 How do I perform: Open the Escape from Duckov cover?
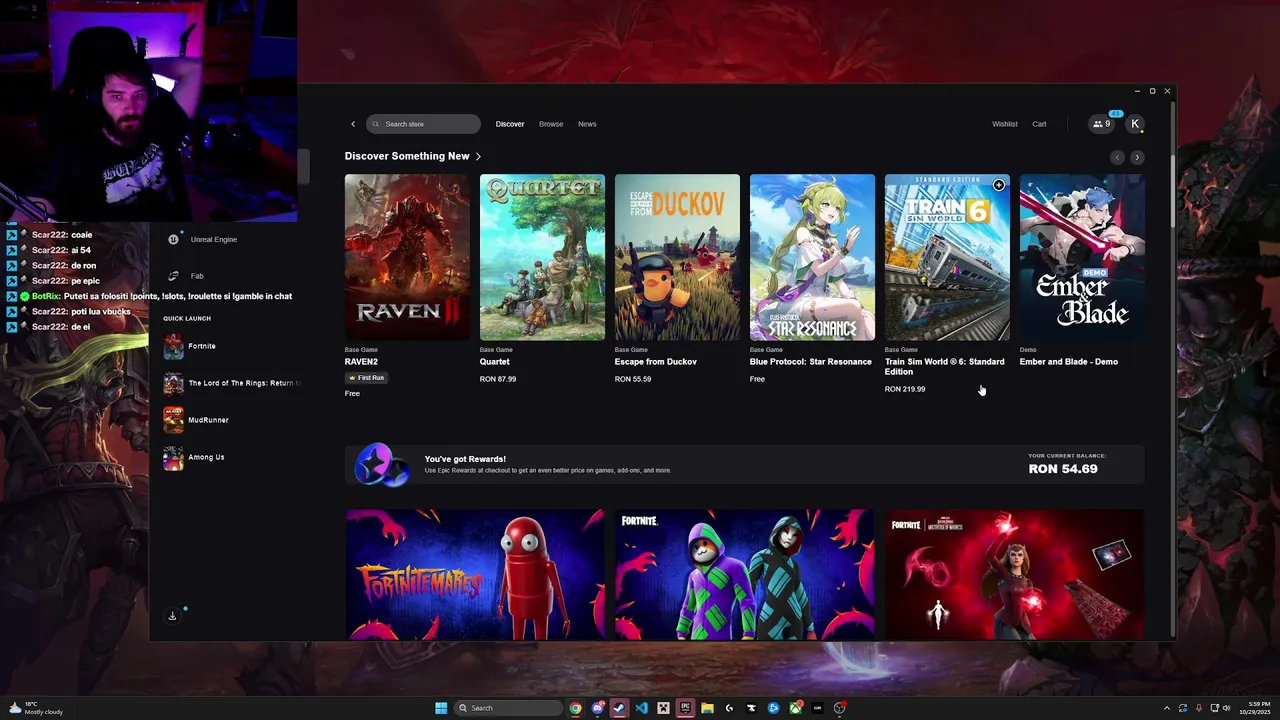[x=677, y=257]
